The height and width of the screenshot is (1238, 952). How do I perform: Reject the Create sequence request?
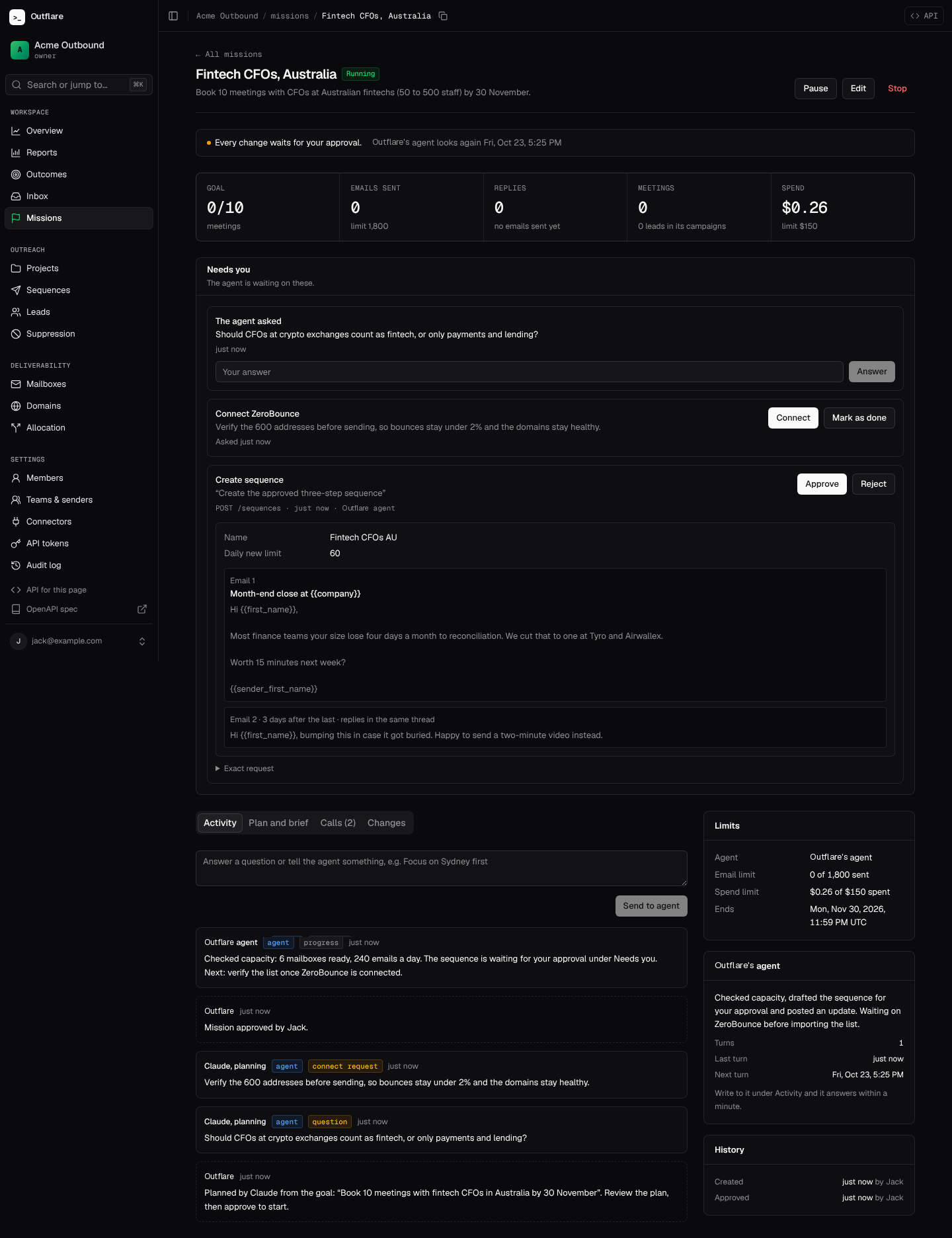[873, 484]
